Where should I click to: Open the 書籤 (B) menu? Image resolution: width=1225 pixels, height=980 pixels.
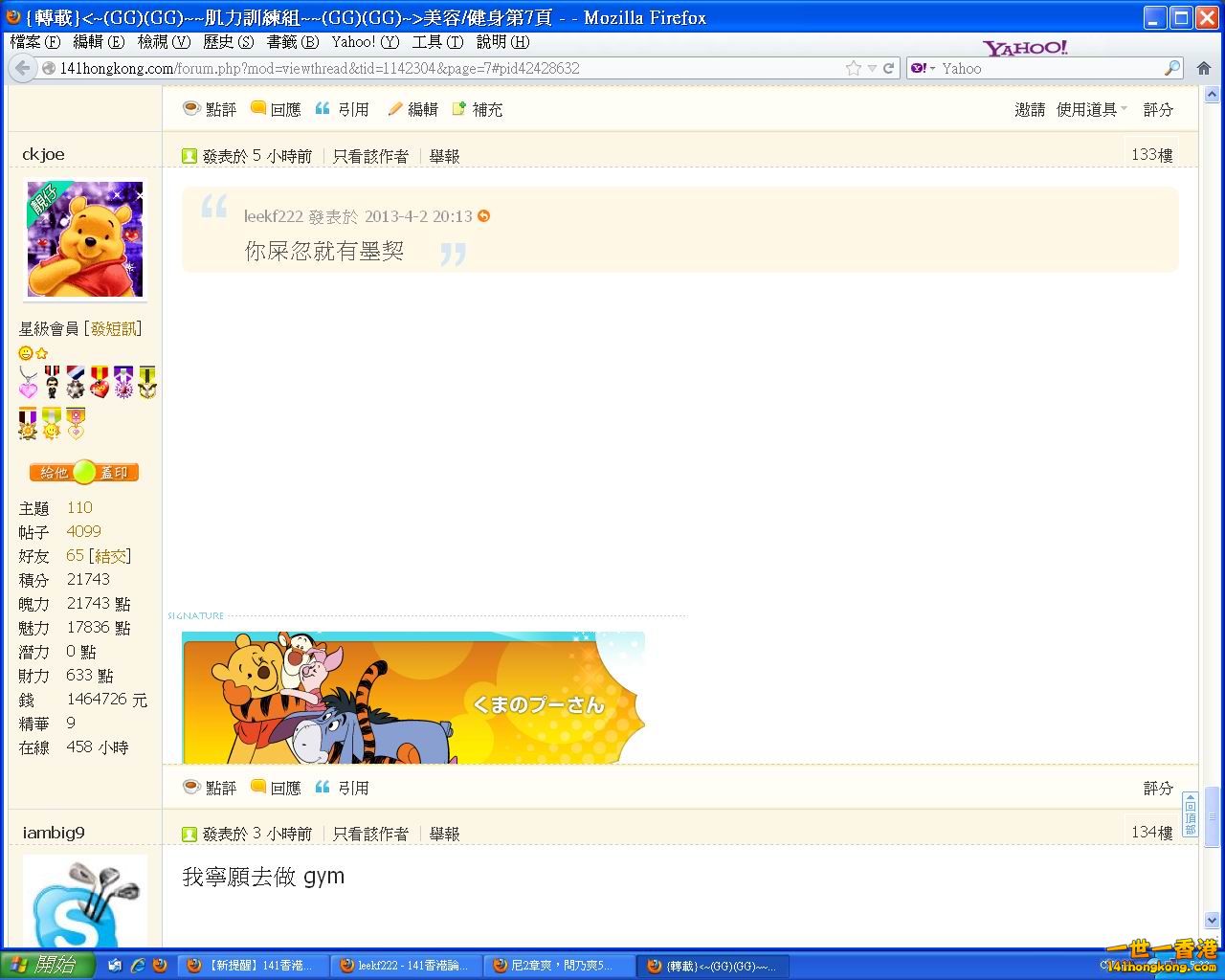click(x=292, y=42)
